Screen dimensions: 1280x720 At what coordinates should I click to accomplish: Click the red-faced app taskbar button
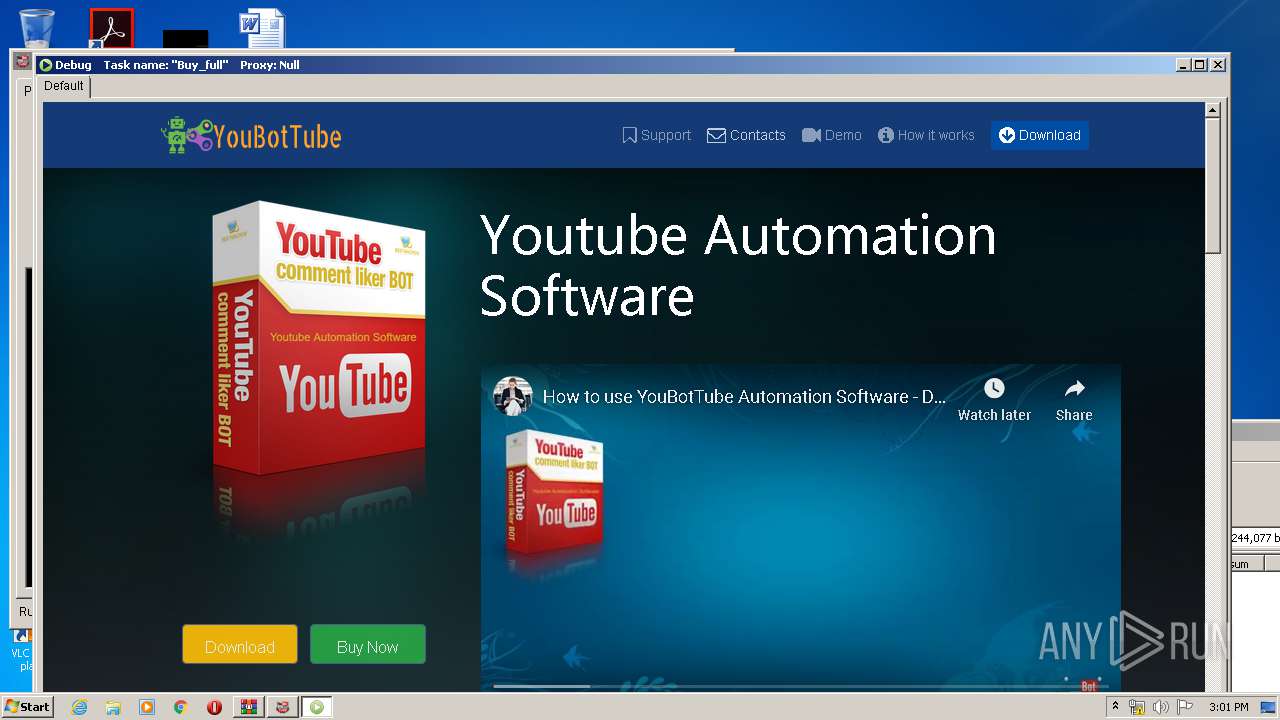[282, 707]
